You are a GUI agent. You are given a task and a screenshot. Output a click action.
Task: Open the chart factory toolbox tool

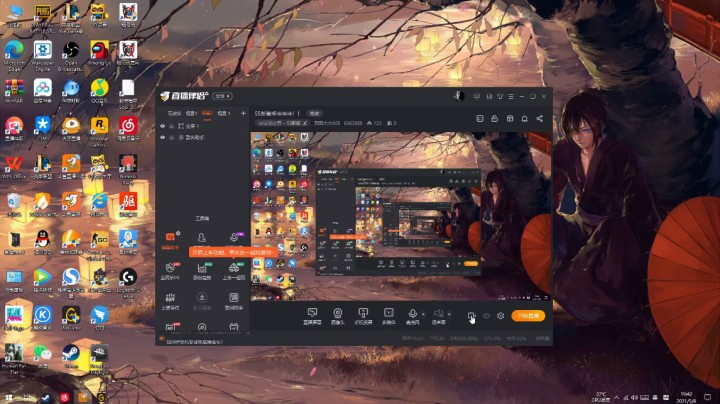(202, 270)
